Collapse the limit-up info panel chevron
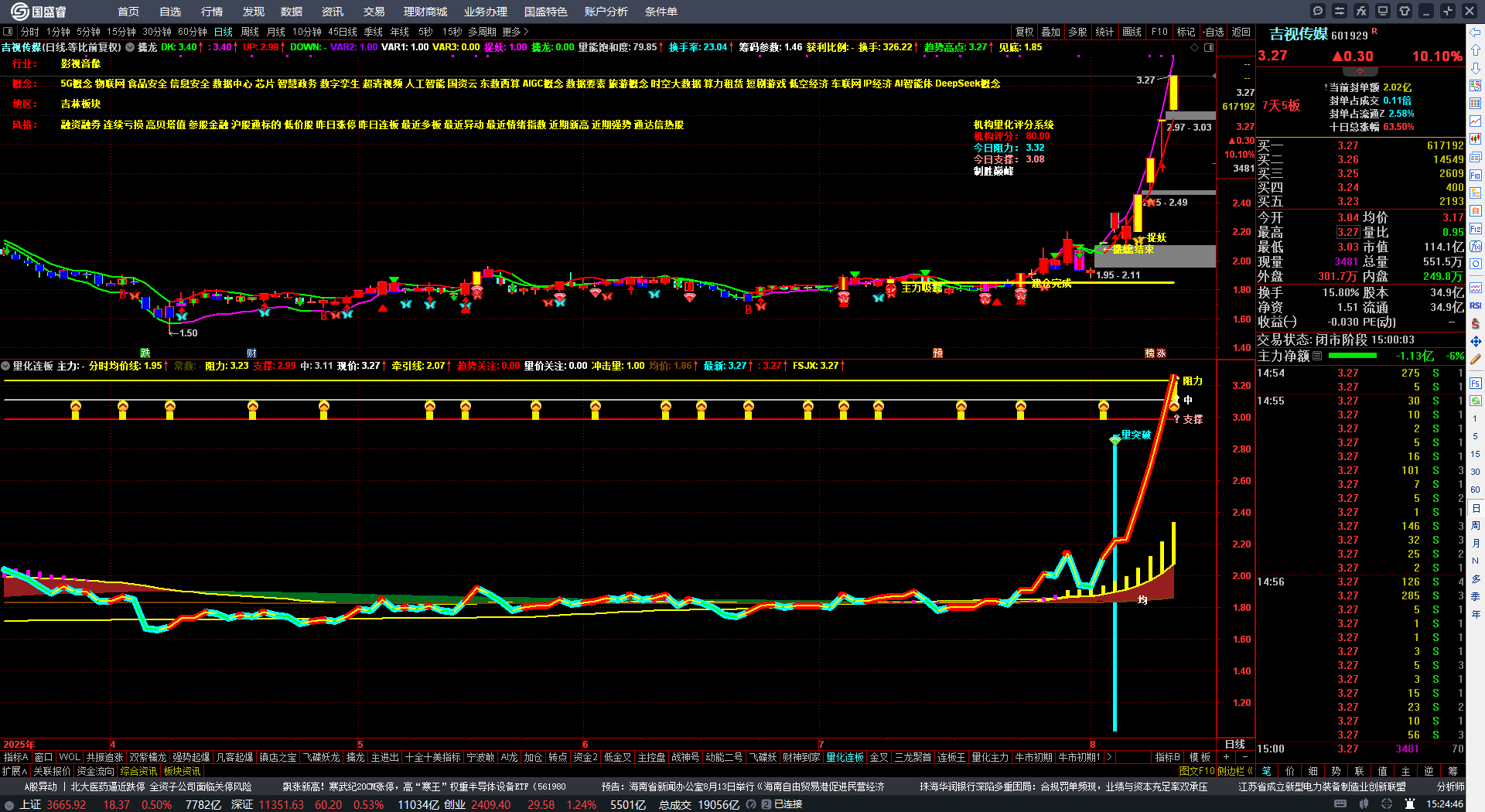1485x812 pixels. click(1360, 71)
